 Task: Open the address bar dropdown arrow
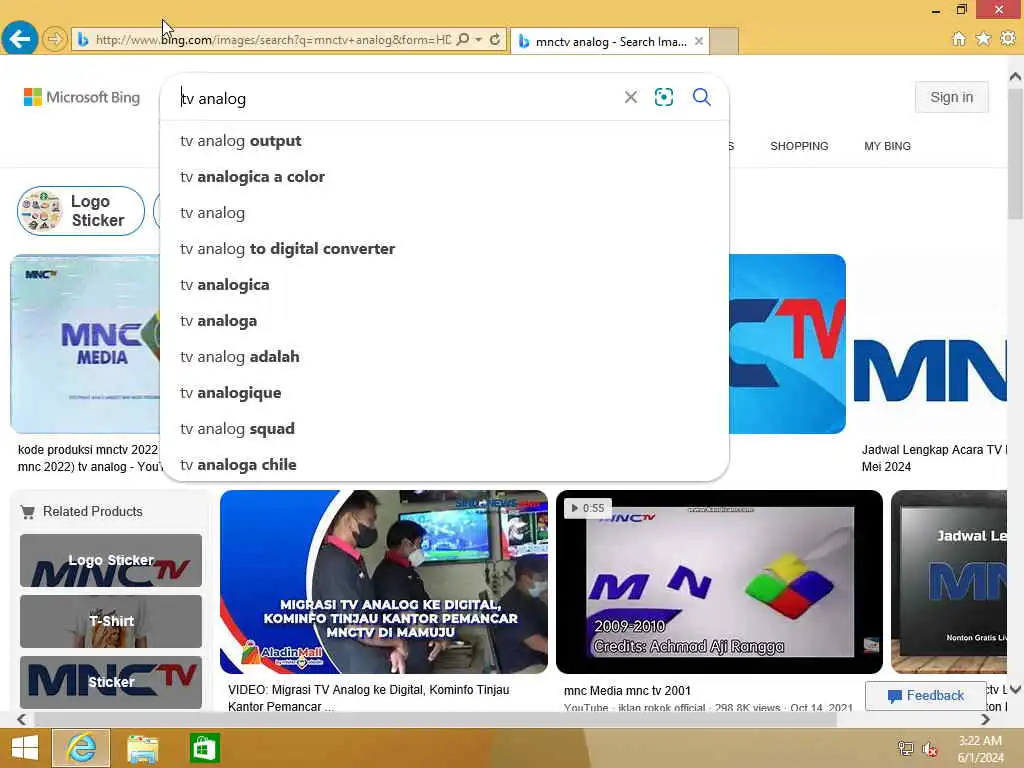(x=479, y=39)
